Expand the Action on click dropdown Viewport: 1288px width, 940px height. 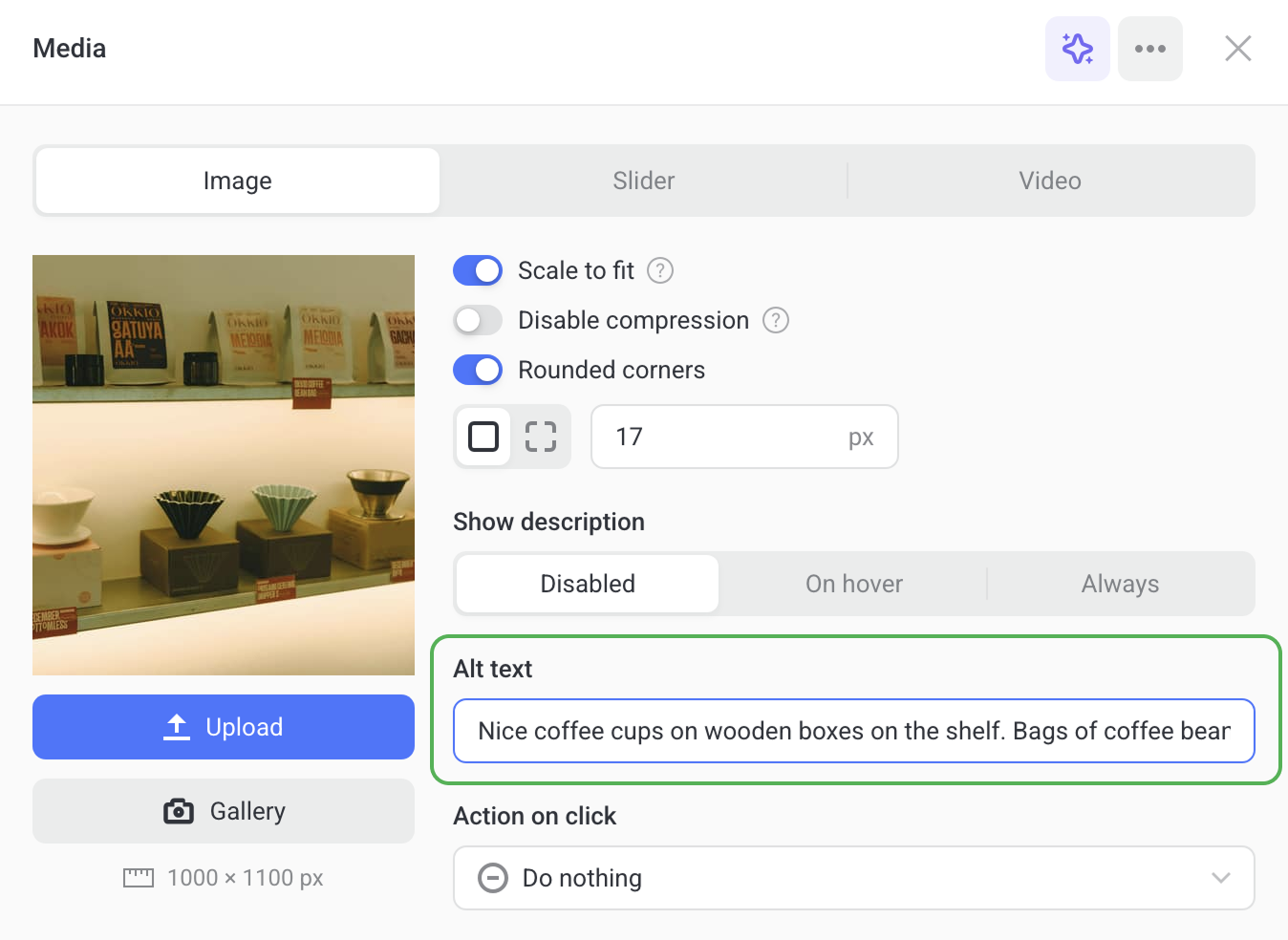point(852,878)
